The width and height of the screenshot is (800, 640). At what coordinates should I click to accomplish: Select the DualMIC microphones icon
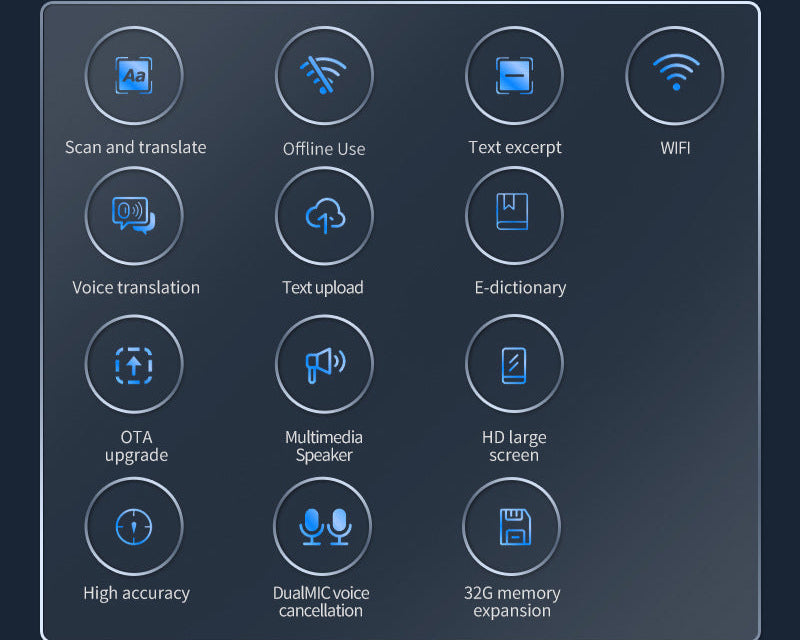click(323, 526)
